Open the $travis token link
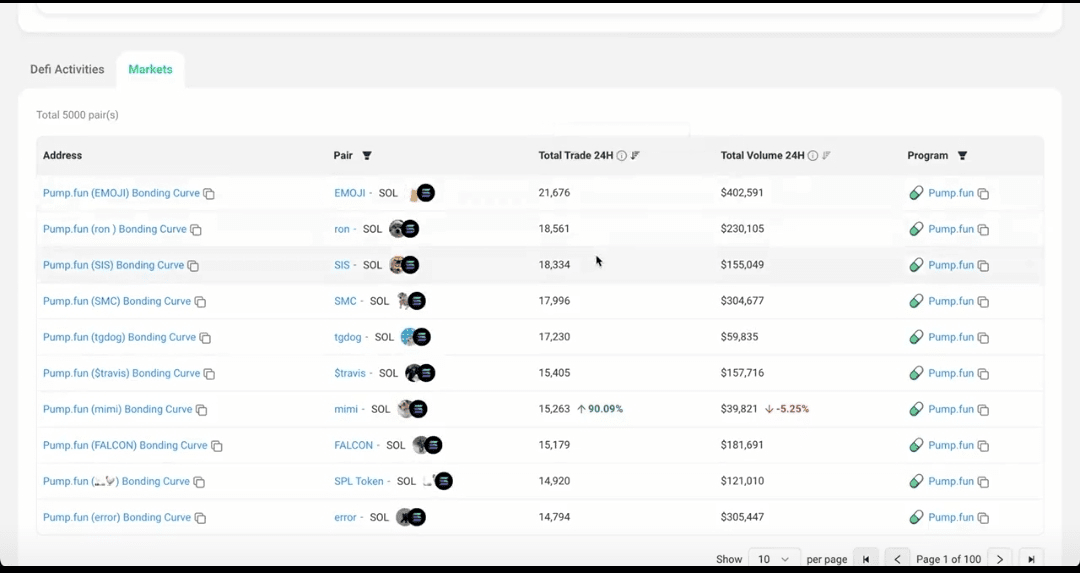Viewport: 1080px width, 573px height. pyautogui.click(x=350, y=373)
